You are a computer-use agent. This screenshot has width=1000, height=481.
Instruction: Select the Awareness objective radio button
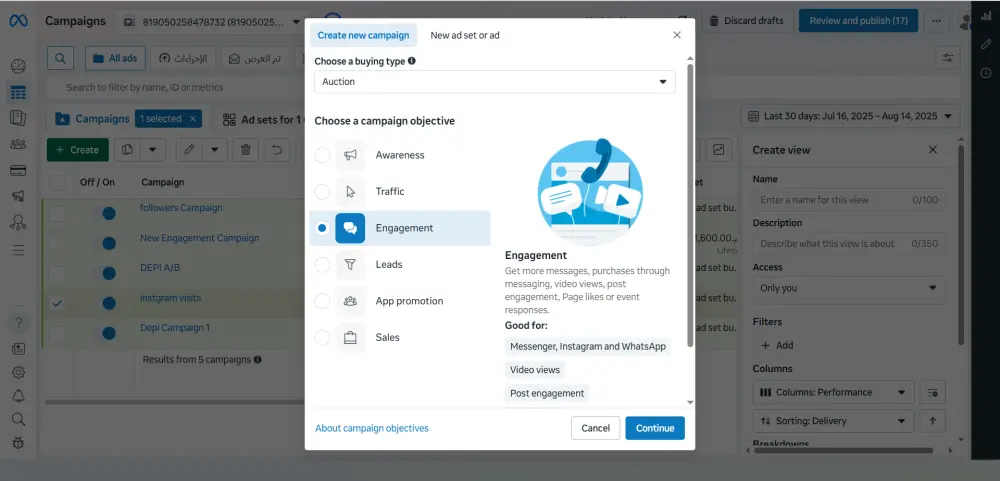[x=323, y=155]
